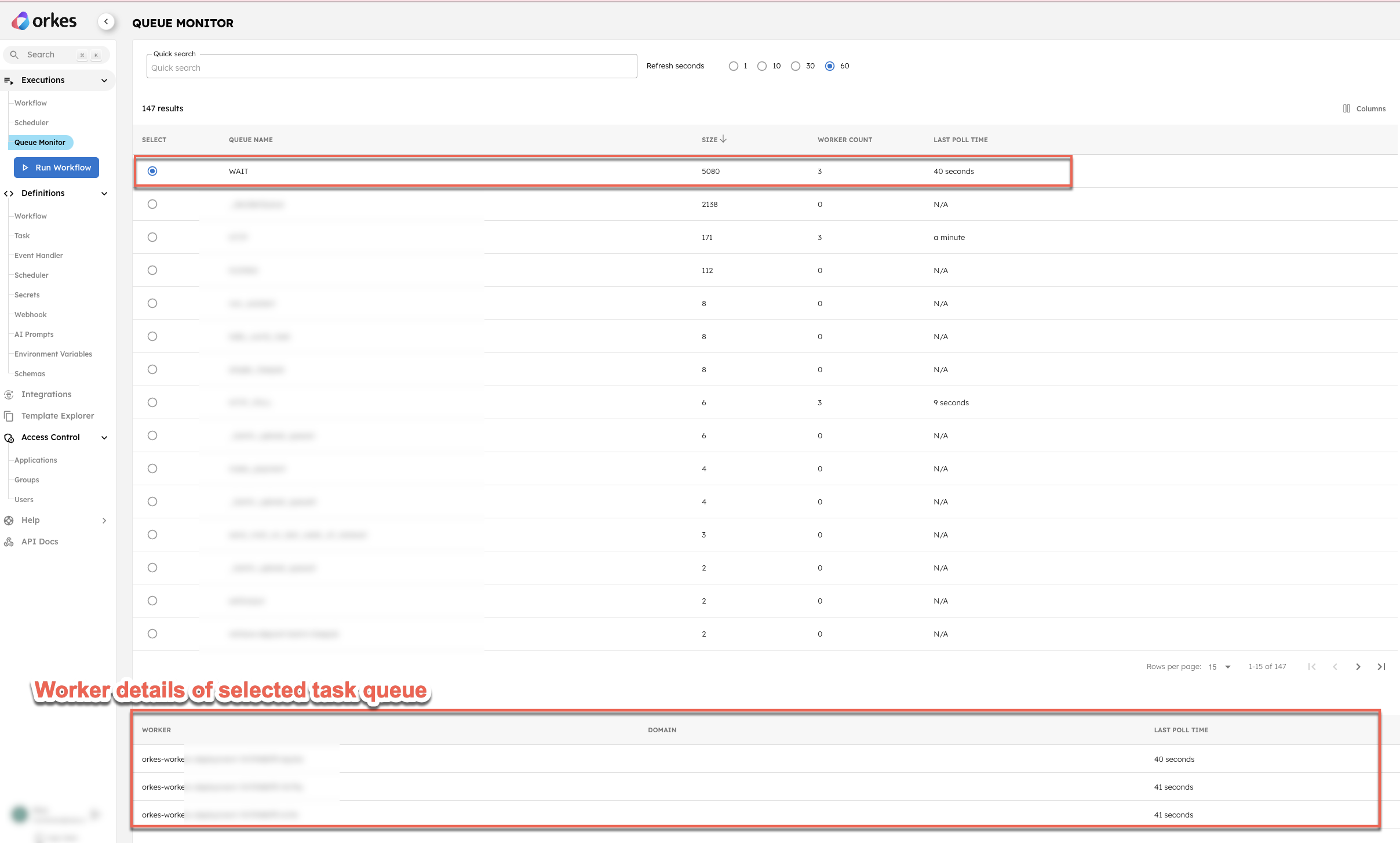Viewport: 1400px width, 843px height.
Task: Open Workflow under Executions
Action: point(31,103)
